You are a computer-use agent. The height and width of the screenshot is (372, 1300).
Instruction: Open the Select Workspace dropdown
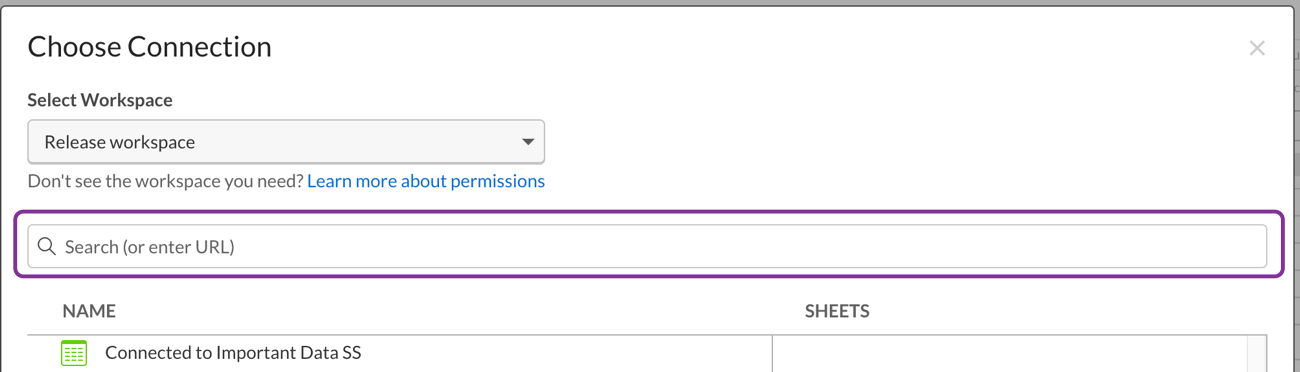(x=286, y=142)
